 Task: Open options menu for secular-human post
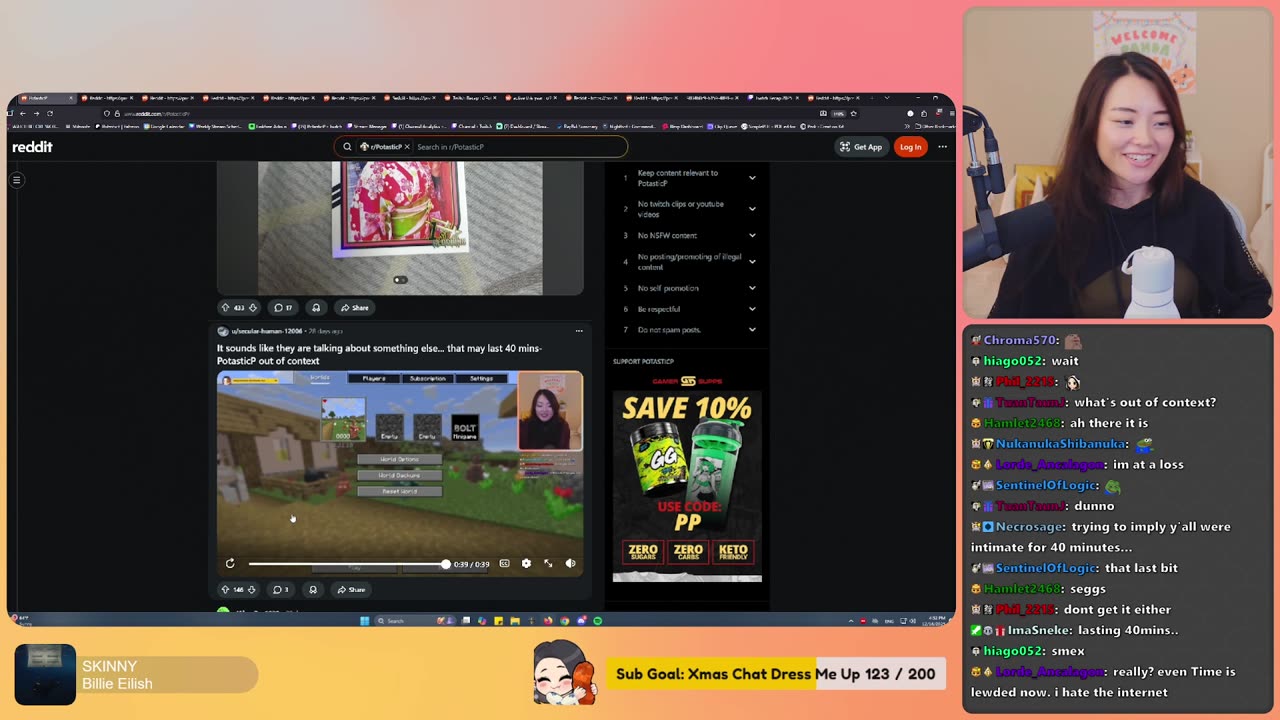tap(578, 331)
